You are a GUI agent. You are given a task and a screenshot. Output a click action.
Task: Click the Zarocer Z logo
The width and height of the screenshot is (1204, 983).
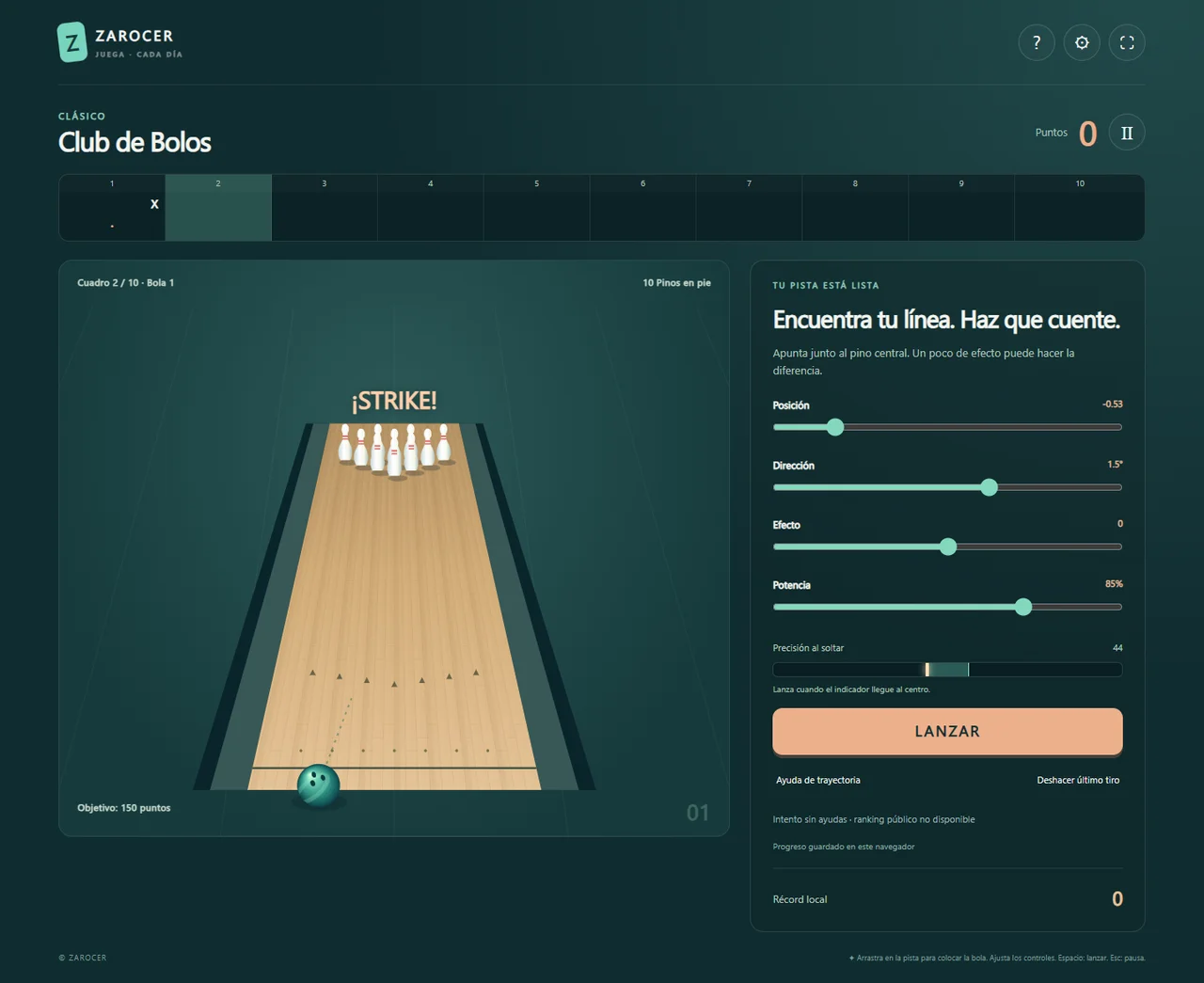(72, 42)
